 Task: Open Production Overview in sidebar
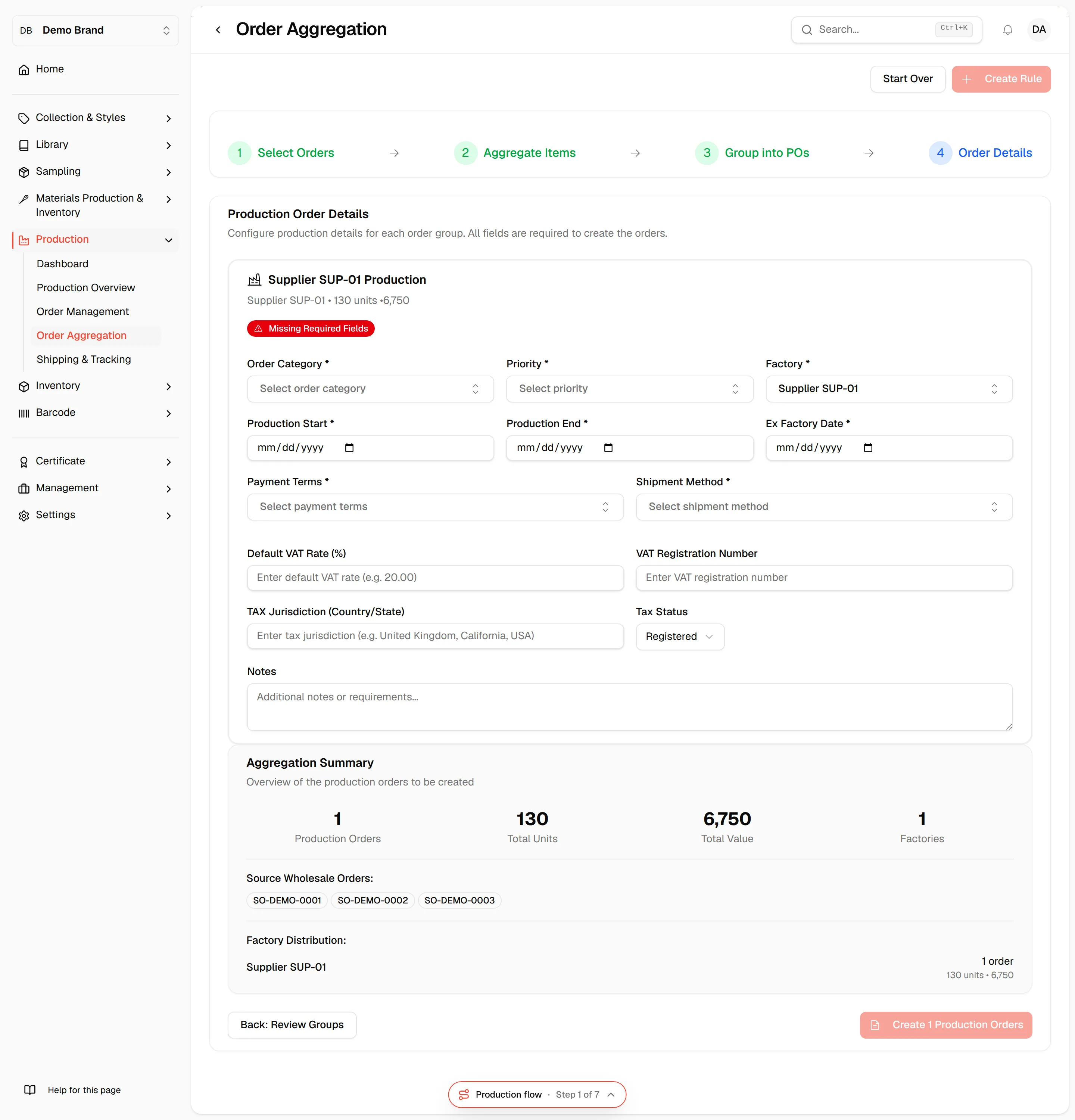[86, 287]
